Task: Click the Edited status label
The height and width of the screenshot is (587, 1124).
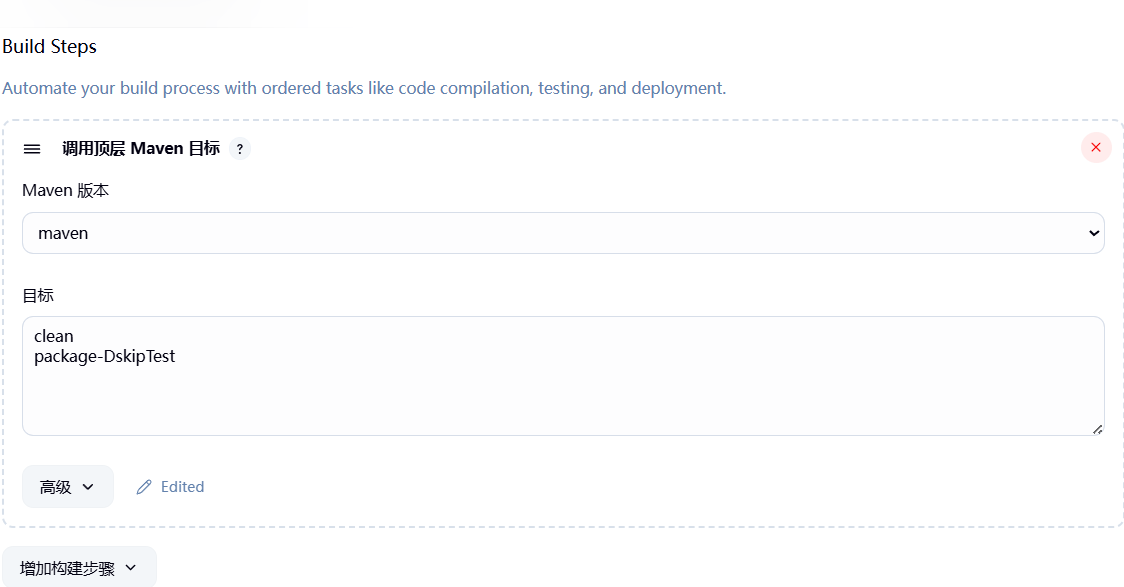Action: [182, 487]
